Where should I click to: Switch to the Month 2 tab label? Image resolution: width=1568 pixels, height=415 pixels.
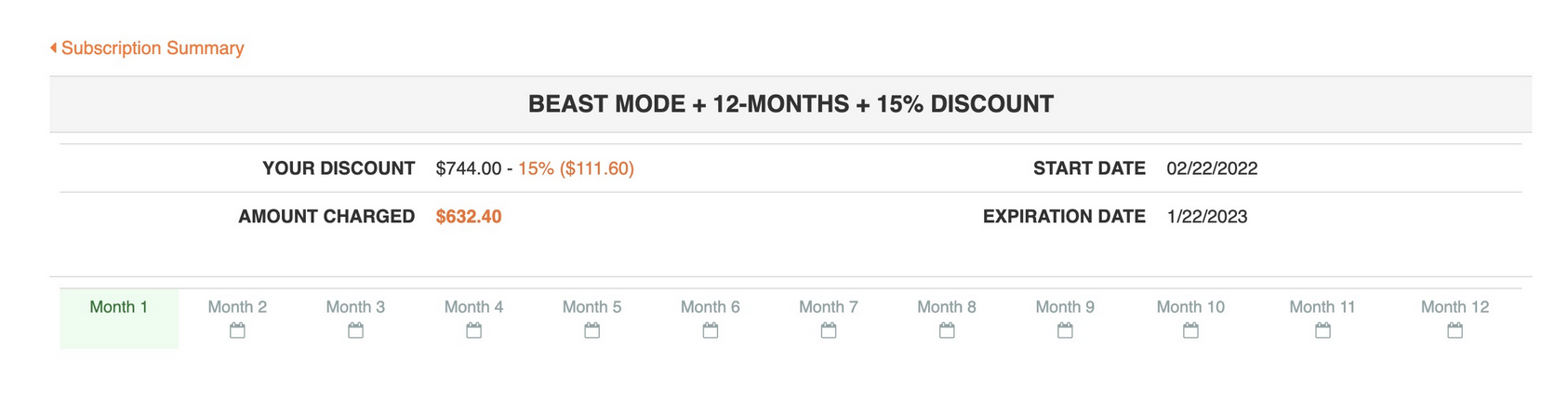[237, 307]
